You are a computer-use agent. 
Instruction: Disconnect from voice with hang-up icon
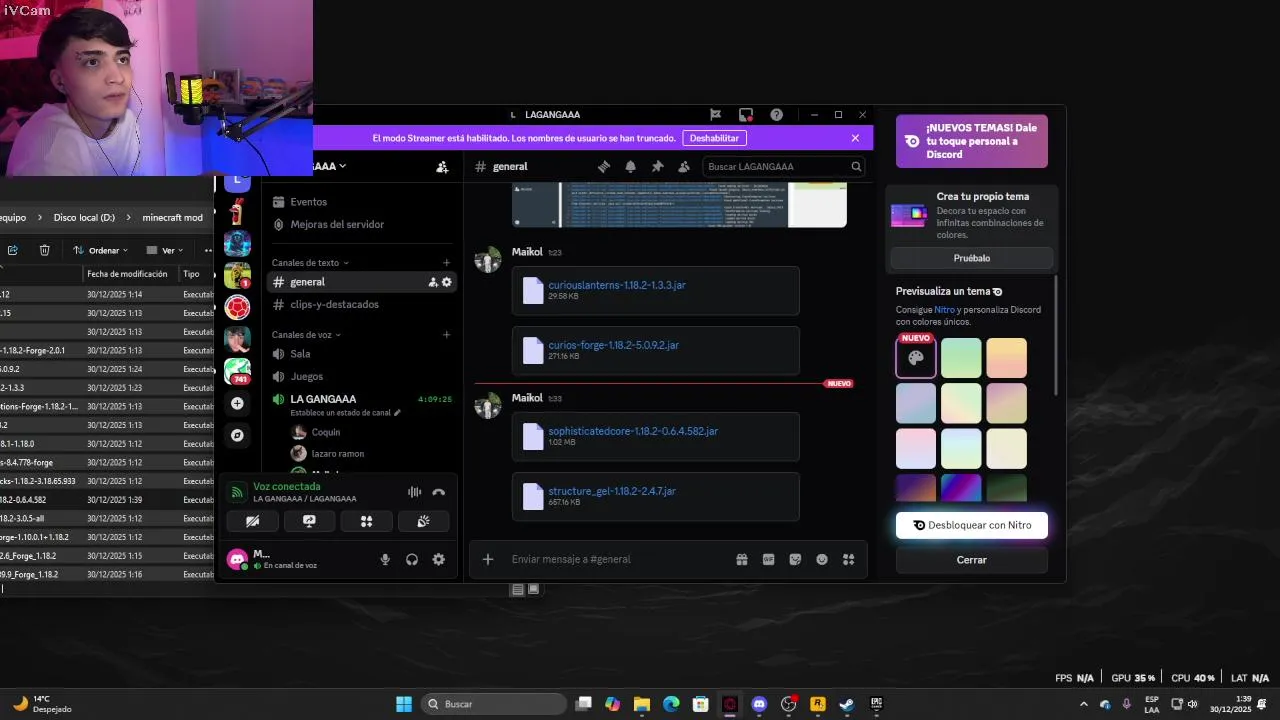(438, 492)
